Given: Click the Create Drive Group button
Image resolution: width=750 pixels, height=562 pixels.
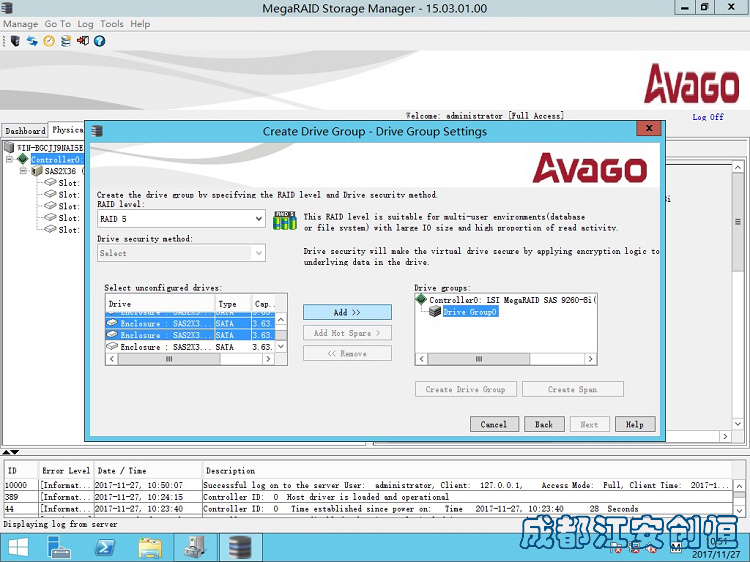Looking at the screenshot, I should click(x=466, y=389).
